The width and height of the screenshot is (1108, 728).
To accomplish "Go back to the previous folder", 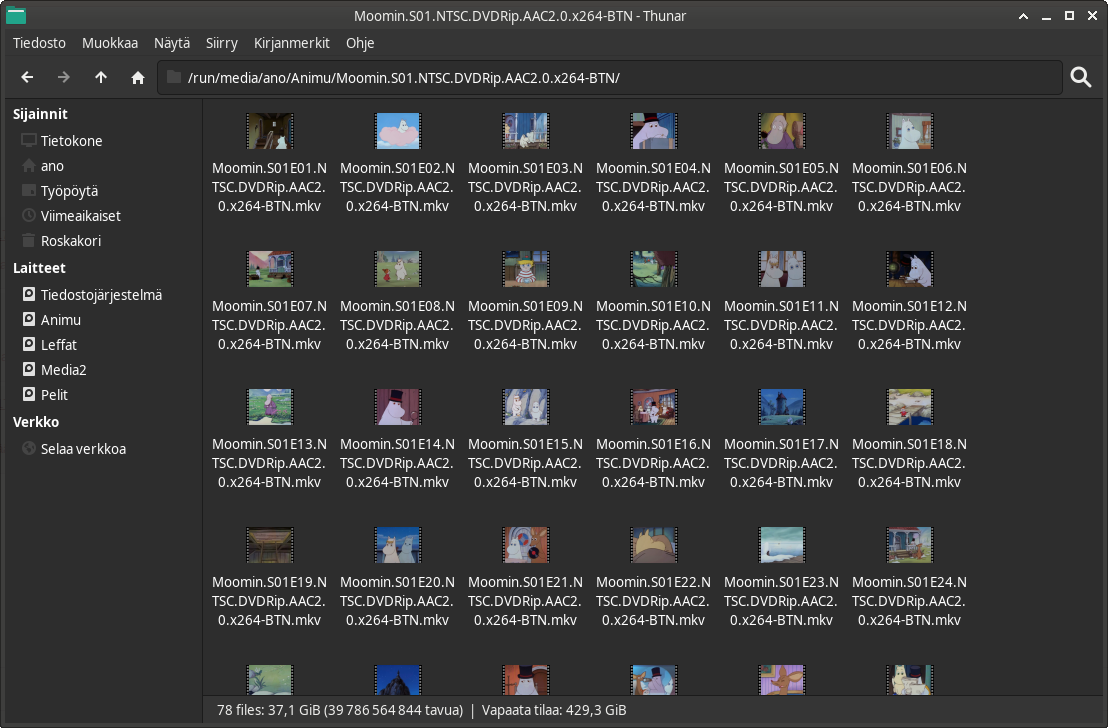I will tap(27, 78).
